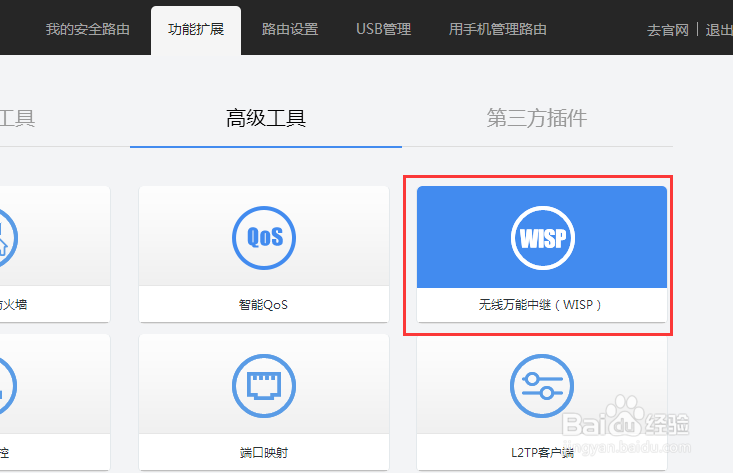Go to 用手机管理路由 tab
Image resolution: width=733 pixels, height=473 pixels.
point(497,29)
